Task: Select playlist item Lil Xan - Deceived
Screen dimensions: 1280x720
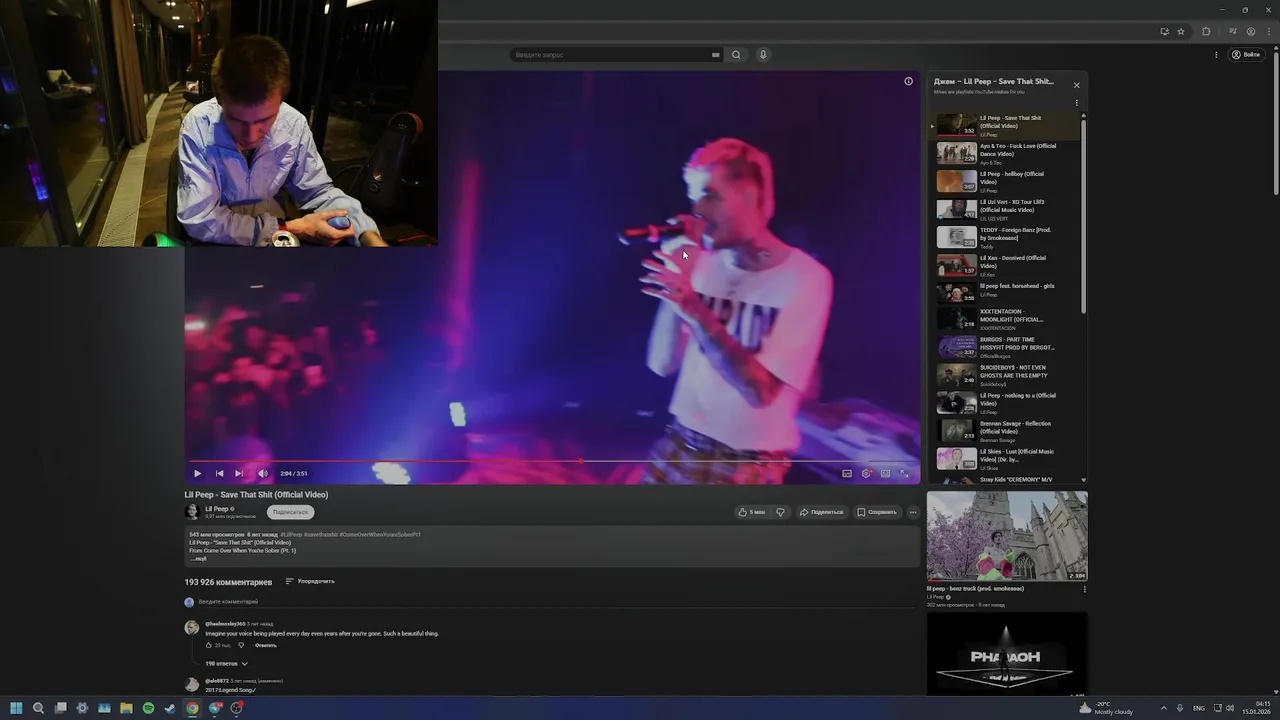Action: (x=1006, y=265)
